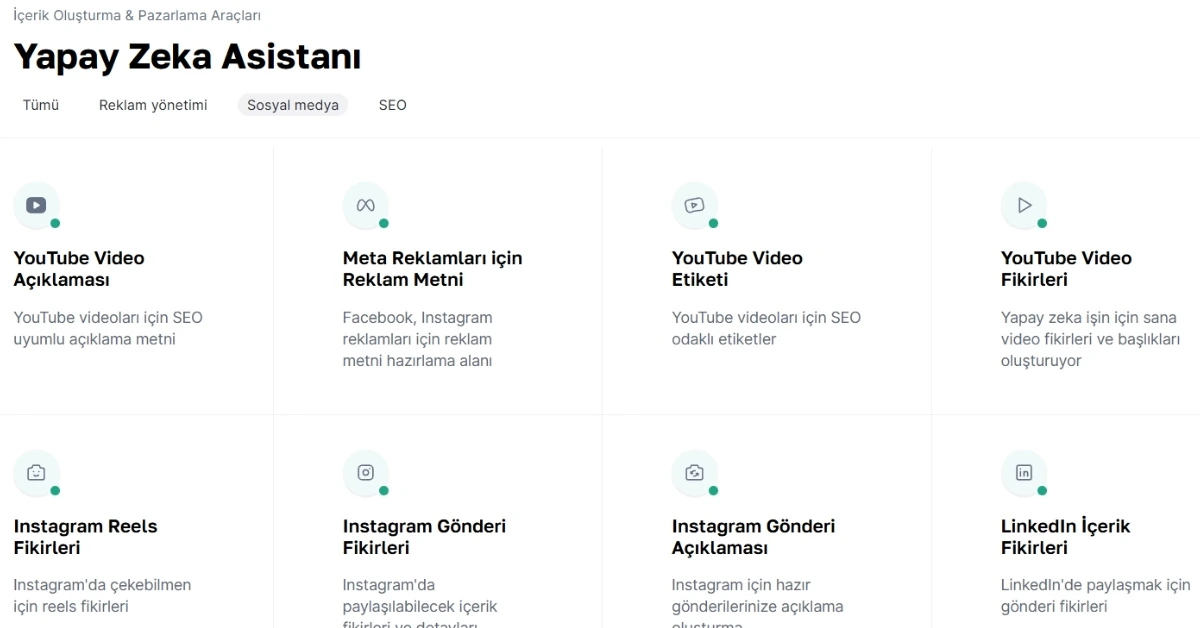Click the Meta Reklamları icon
1200x628 pixels.
point(365,205)
